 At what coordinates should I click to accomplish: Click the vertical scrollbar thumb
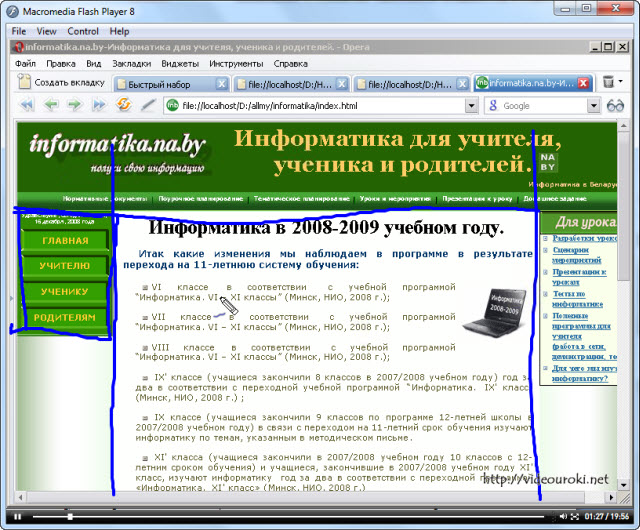[623, 206]
